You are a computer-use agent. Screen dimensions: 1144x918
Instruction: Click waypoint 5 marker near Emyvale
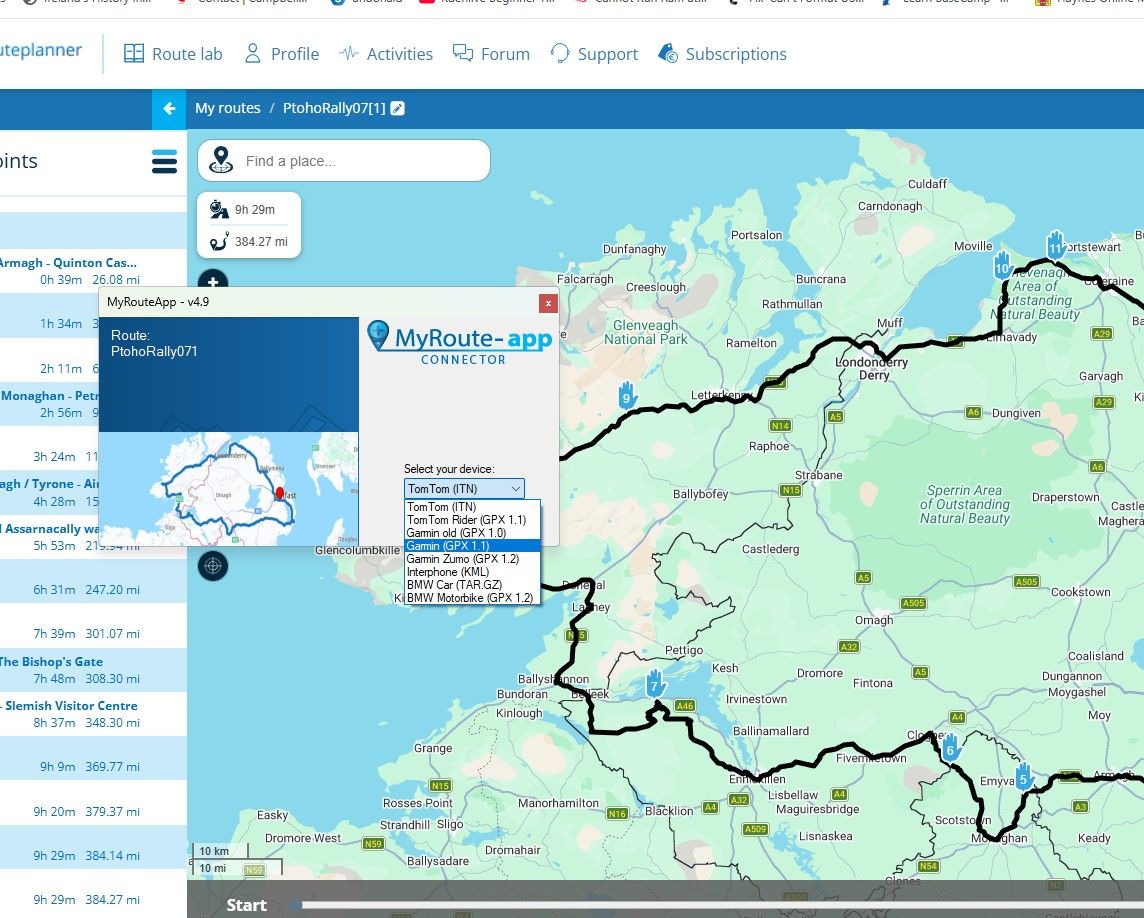pyautogui.click(x=1024, y=776)
